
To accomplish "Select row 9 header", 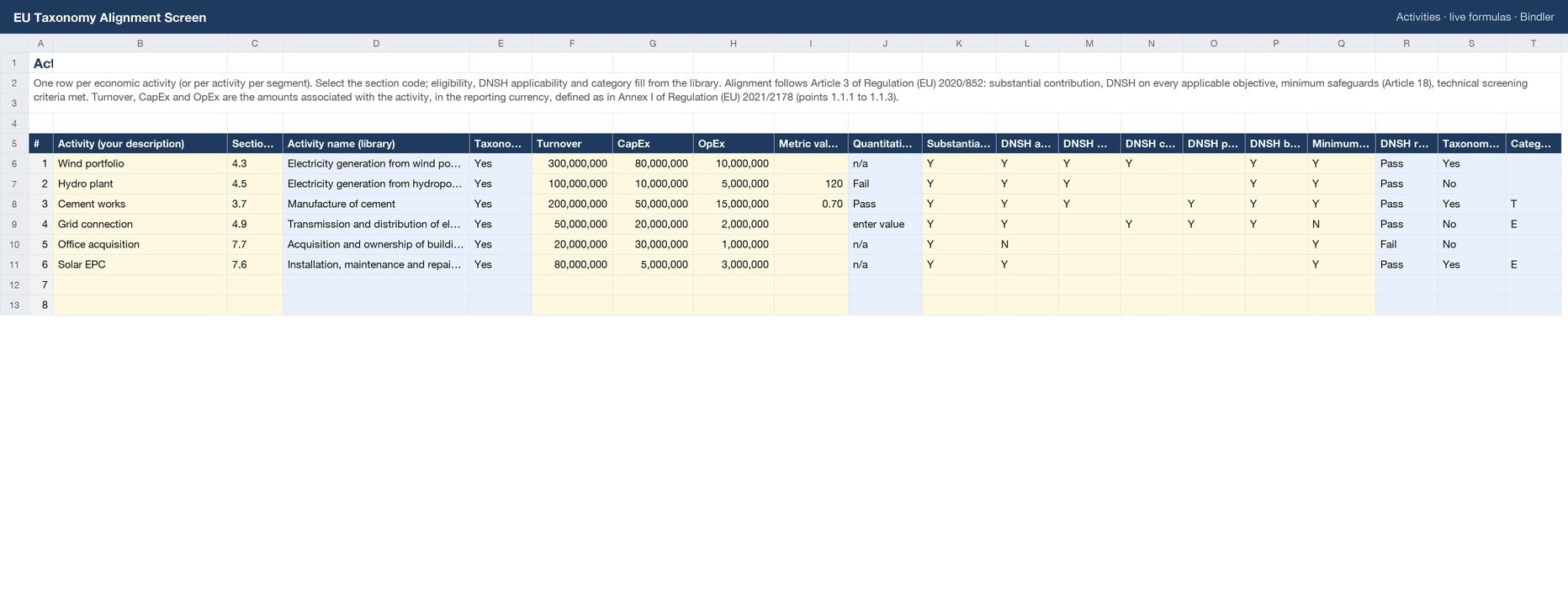I will [14, 224].
